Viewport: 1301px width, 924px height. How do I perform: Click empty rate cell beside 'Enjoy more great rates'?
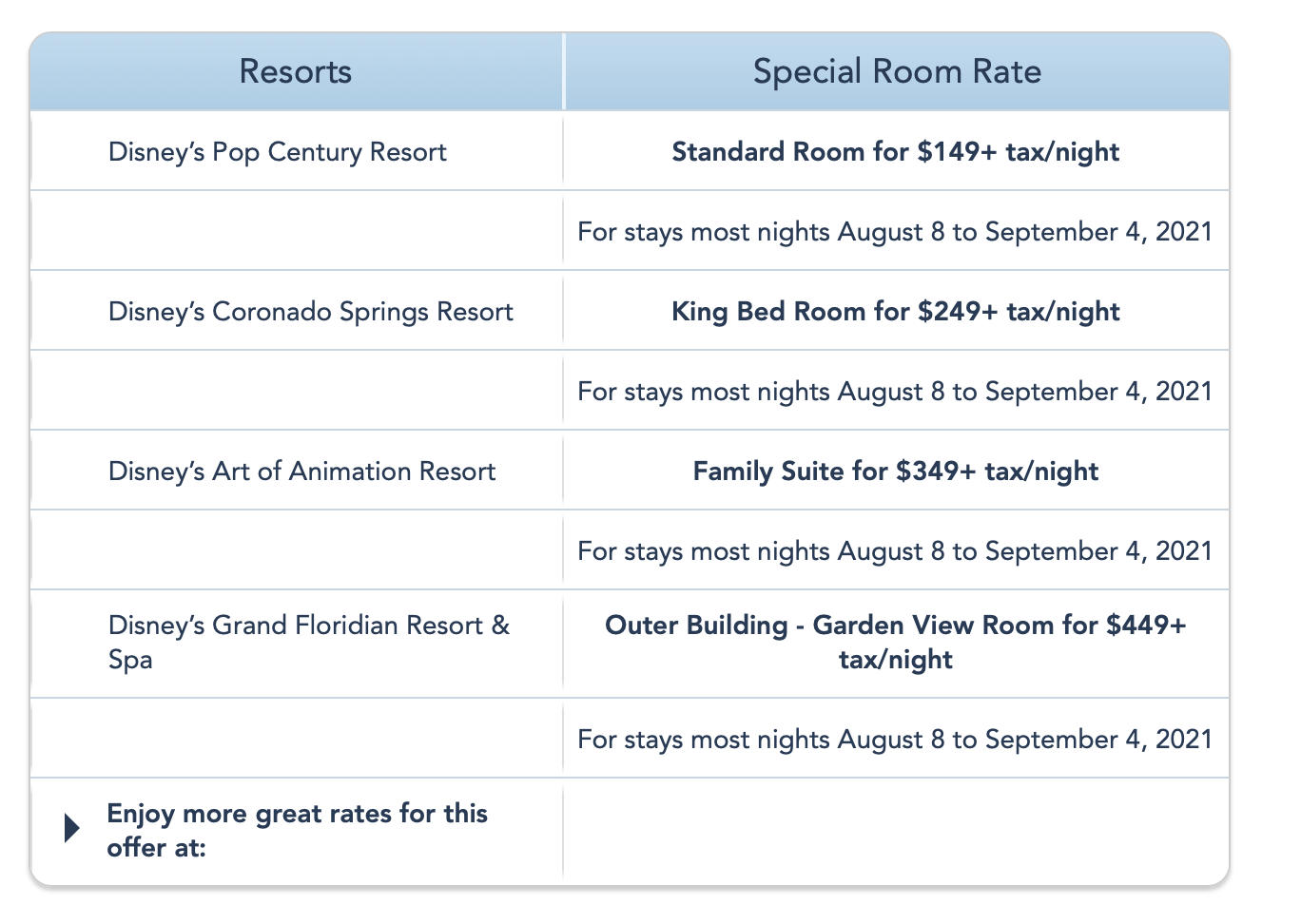(896, 831)
